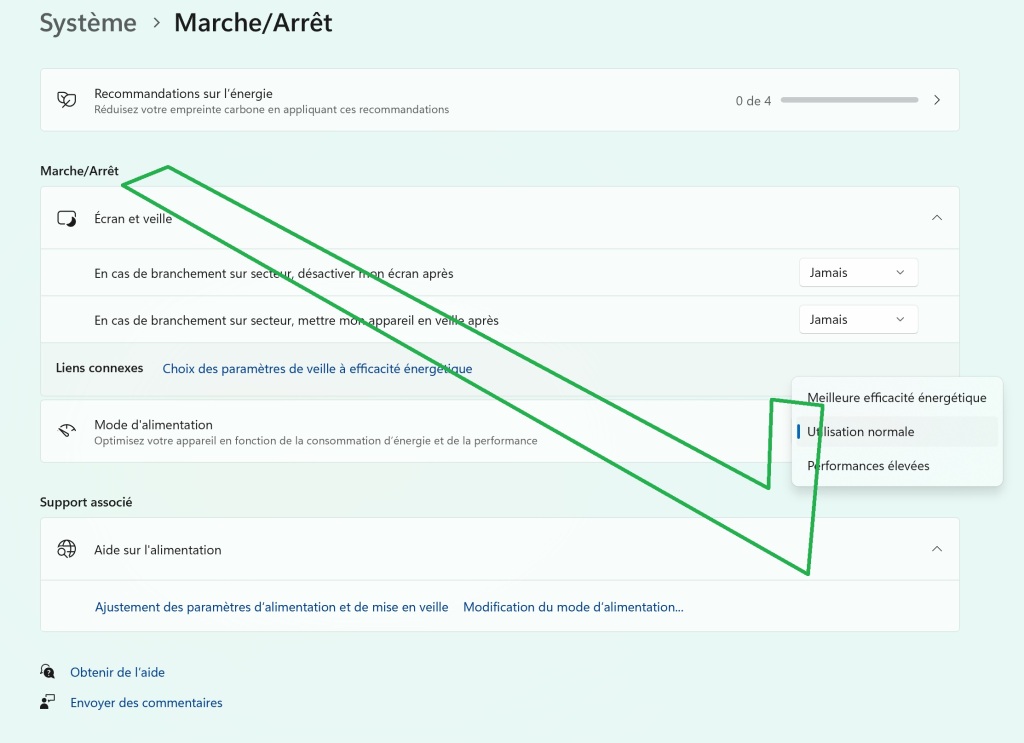The height and width of the screenshot is (743, 1024).
Task: Click the Support associé heading
Action: 86,501
